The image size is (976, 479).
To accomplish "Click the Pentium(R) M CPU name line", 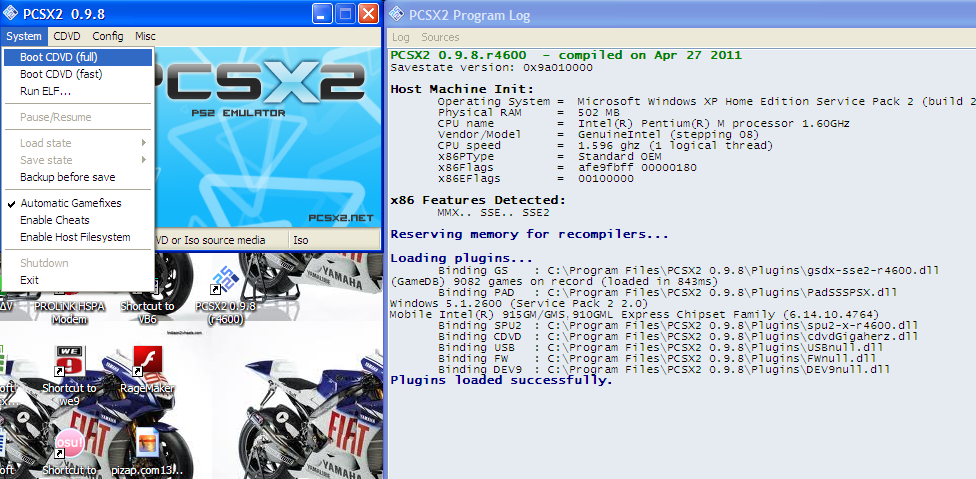I will 644,123.
